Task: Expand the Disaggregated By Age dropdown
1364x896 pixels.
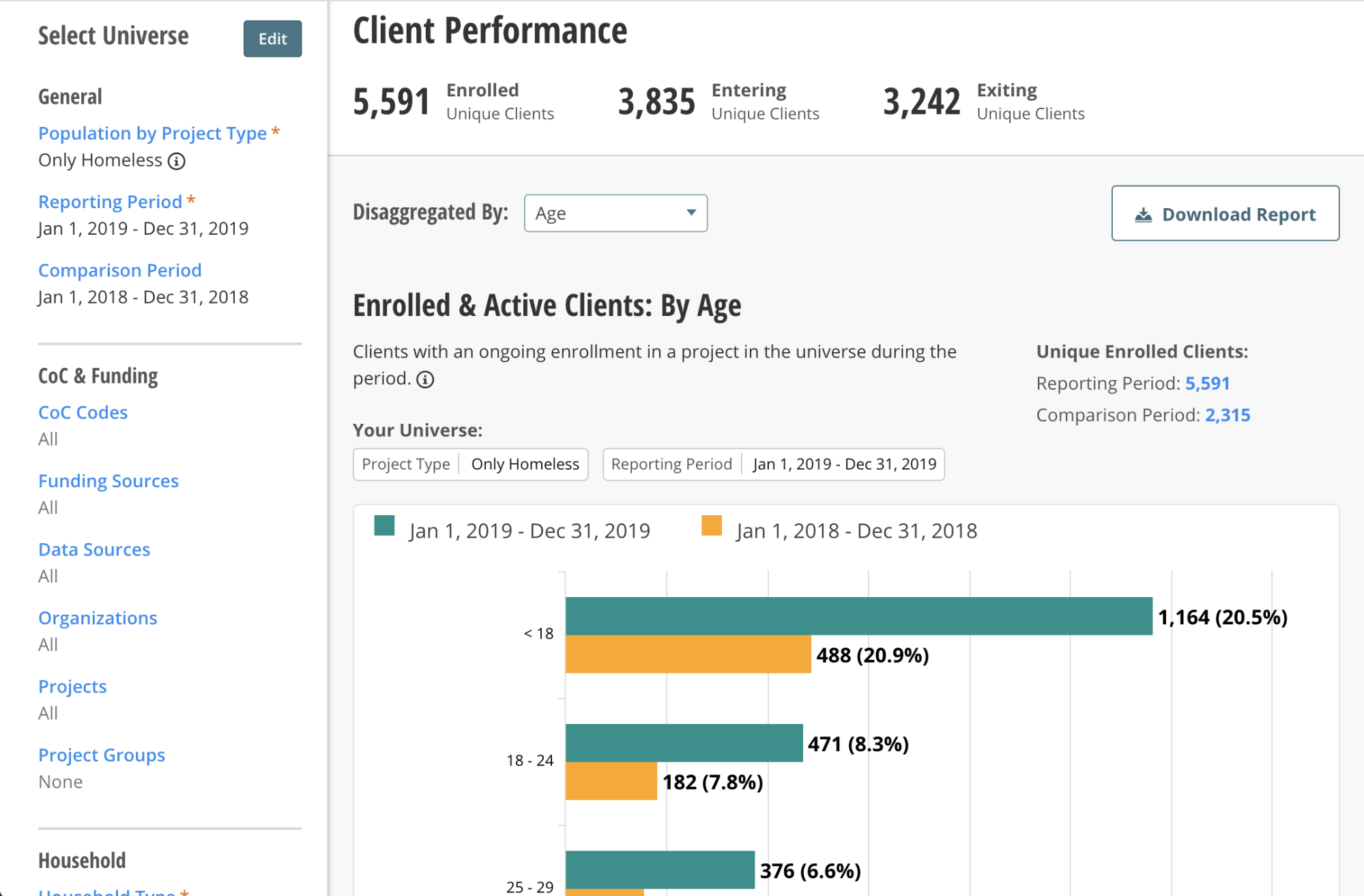Action: tap(615, 214)
